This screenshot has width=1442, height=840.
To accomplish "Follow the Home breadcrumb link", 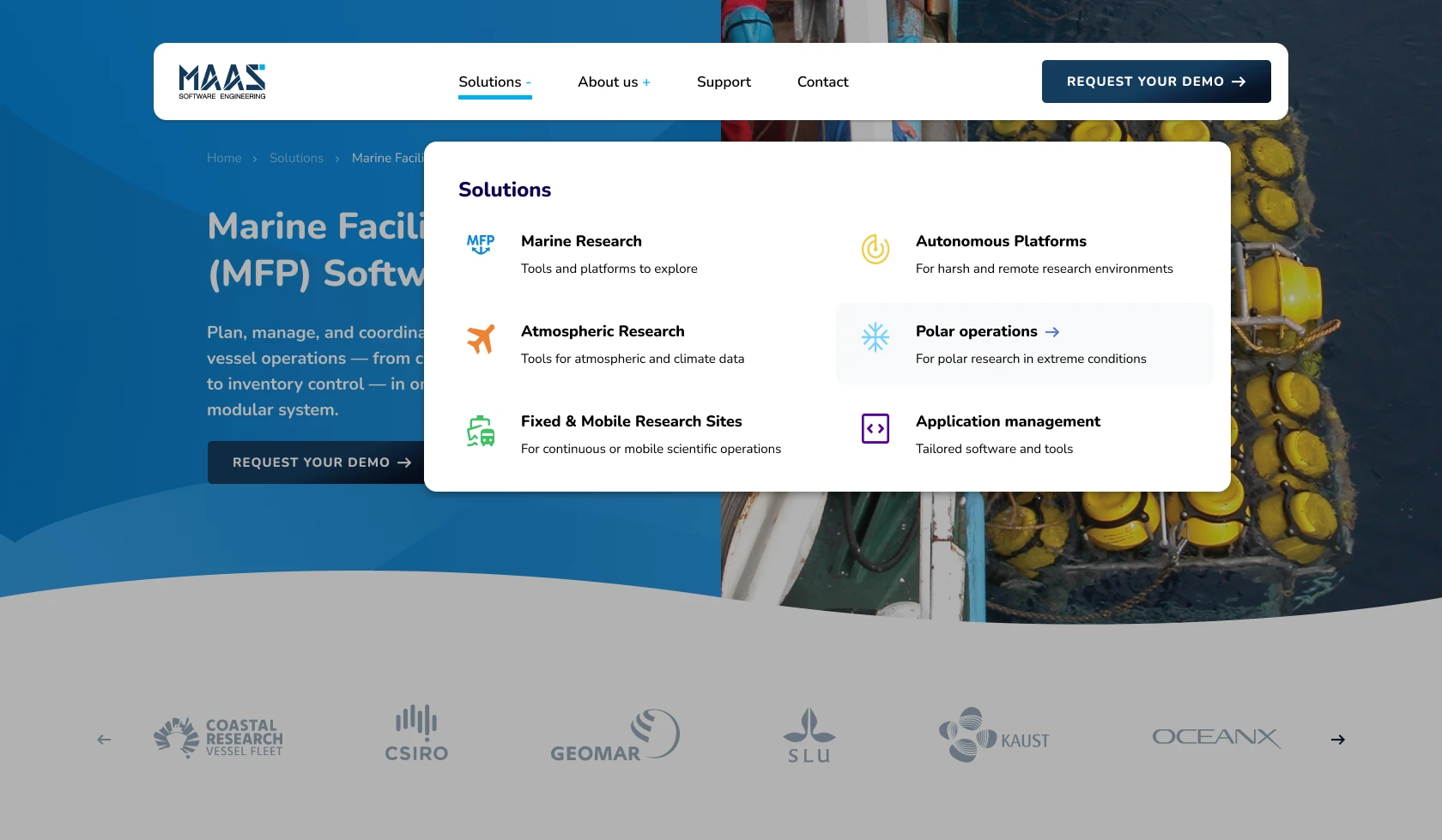I will tap(224, 158).
